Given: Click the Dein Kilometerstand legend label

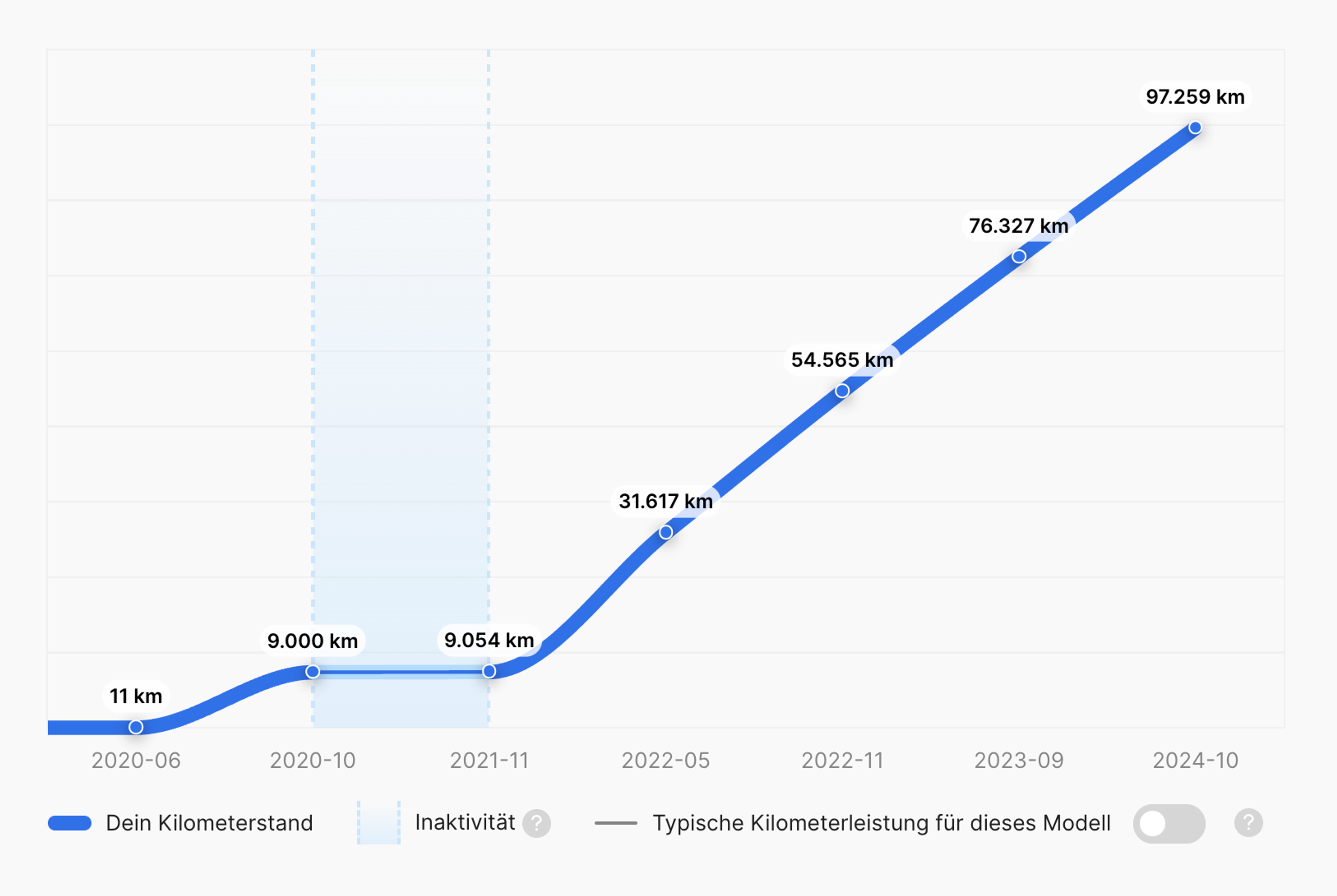Looking at the screenshot, I should point(209,824).
